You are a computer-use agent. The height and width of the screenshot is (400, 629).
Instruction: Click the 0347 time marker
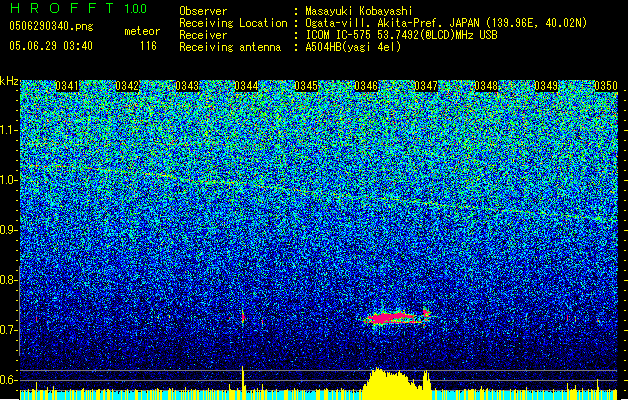point(426,86)
